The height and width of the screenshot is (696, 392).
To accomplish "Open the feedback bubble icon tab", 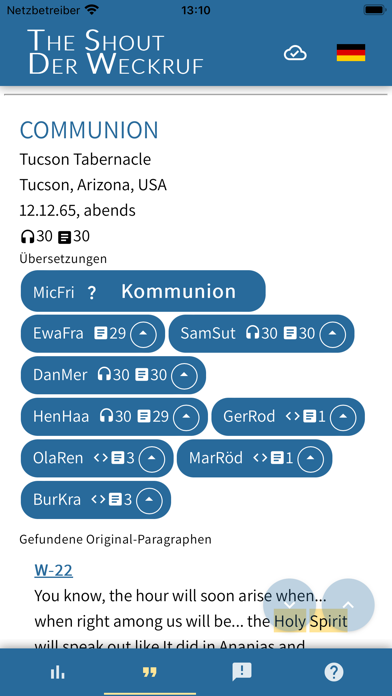I will (242, 672).
